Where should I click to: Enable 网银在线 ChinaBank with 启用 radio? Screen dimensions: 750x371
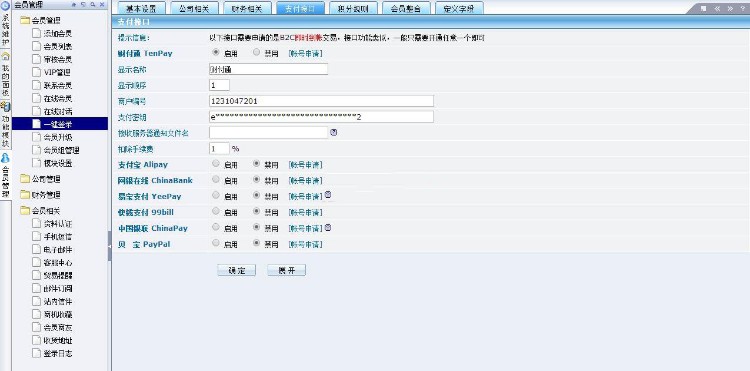[216, 179]
